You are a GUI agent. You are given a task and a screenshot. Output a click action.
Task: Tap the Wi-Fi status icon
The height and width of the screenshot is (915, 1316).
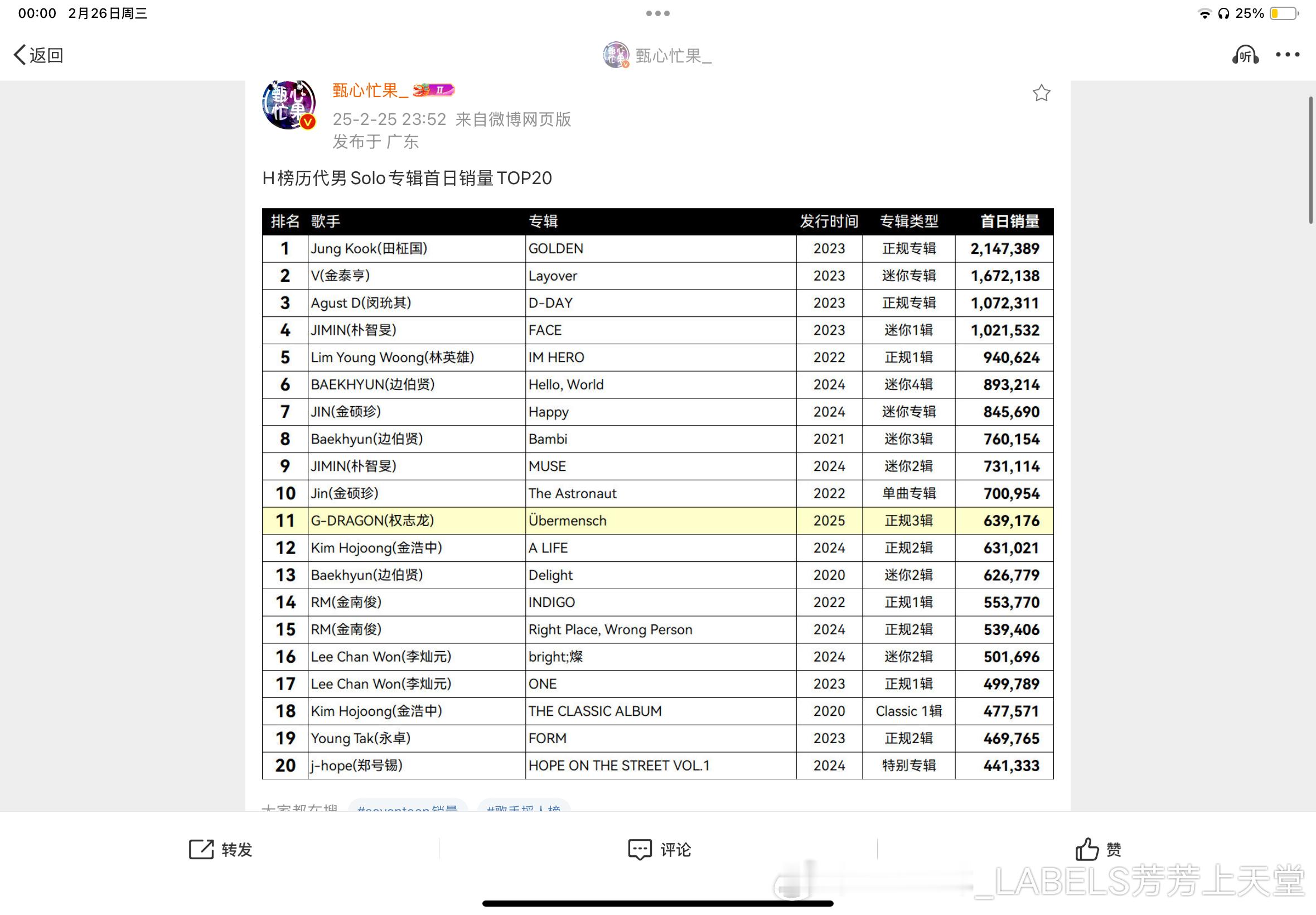point(1204,14)
